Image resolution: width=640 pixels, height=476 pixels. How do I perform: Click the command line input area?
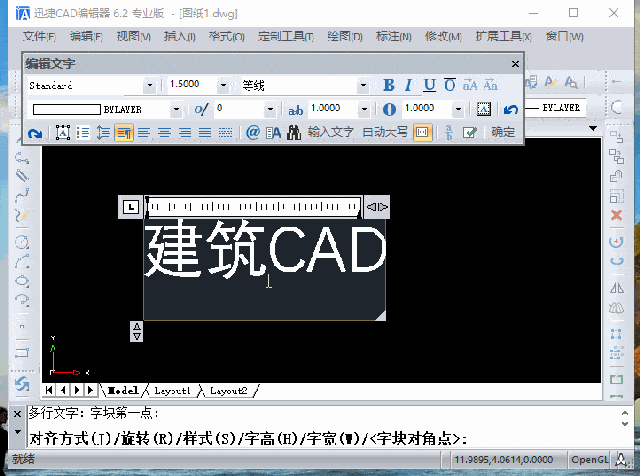(x=322, y=439)
